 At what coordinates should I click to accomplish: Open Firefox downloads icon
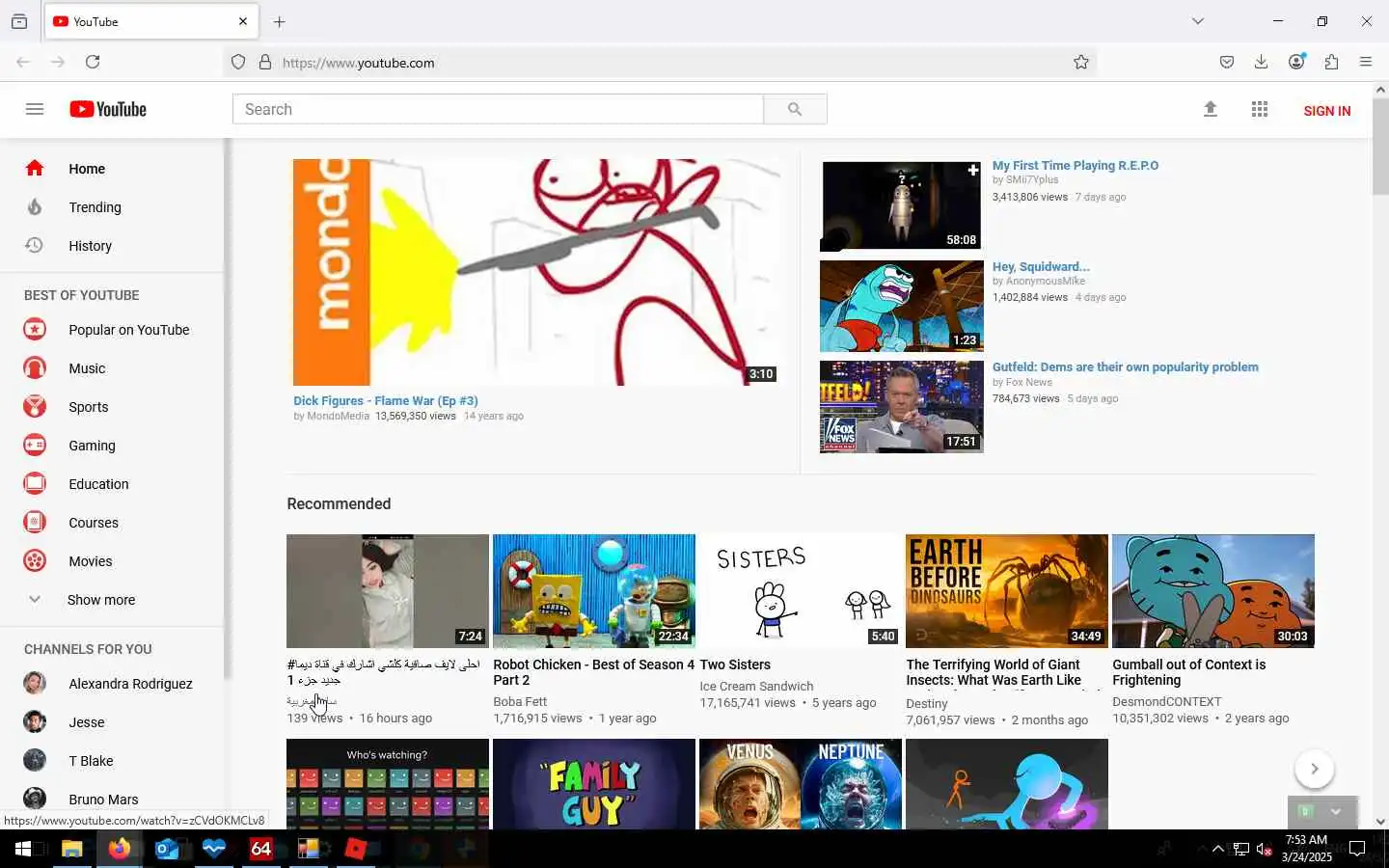tap(1261, 62)
